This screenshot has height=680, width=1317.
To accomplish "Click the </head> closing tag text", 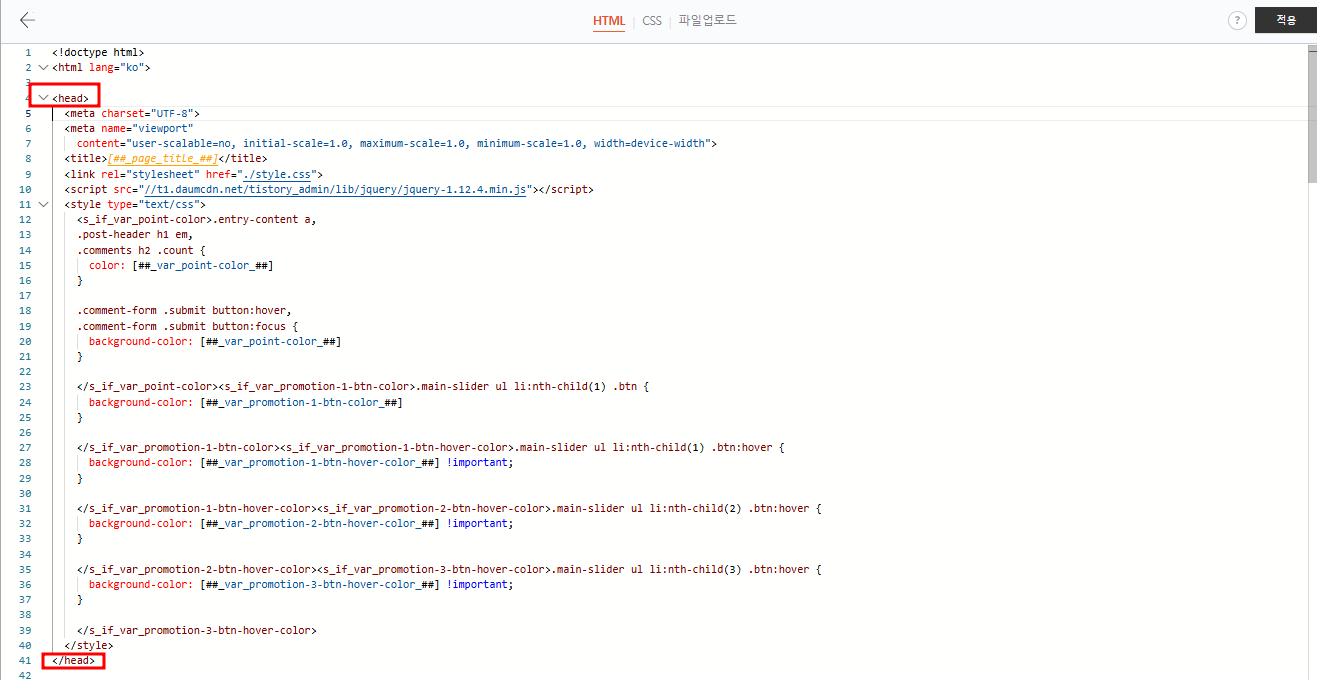I will 73,661.
